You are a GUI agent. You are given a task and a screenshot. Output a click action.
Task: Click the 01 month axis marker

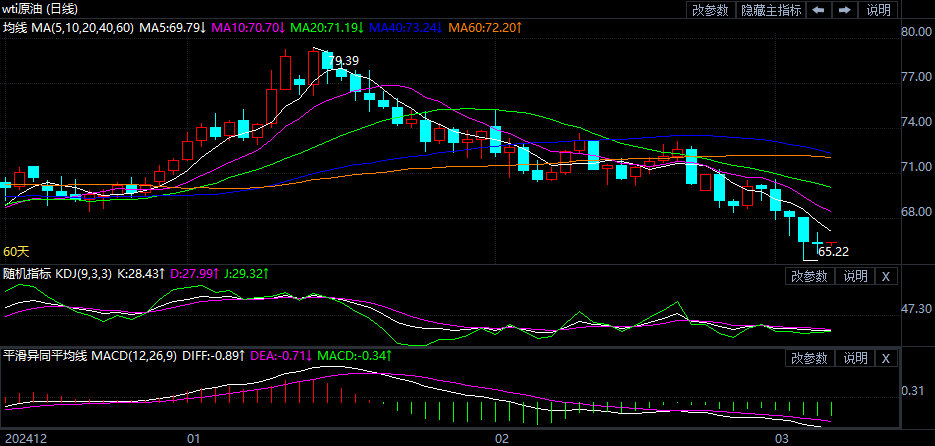[193, 439]
